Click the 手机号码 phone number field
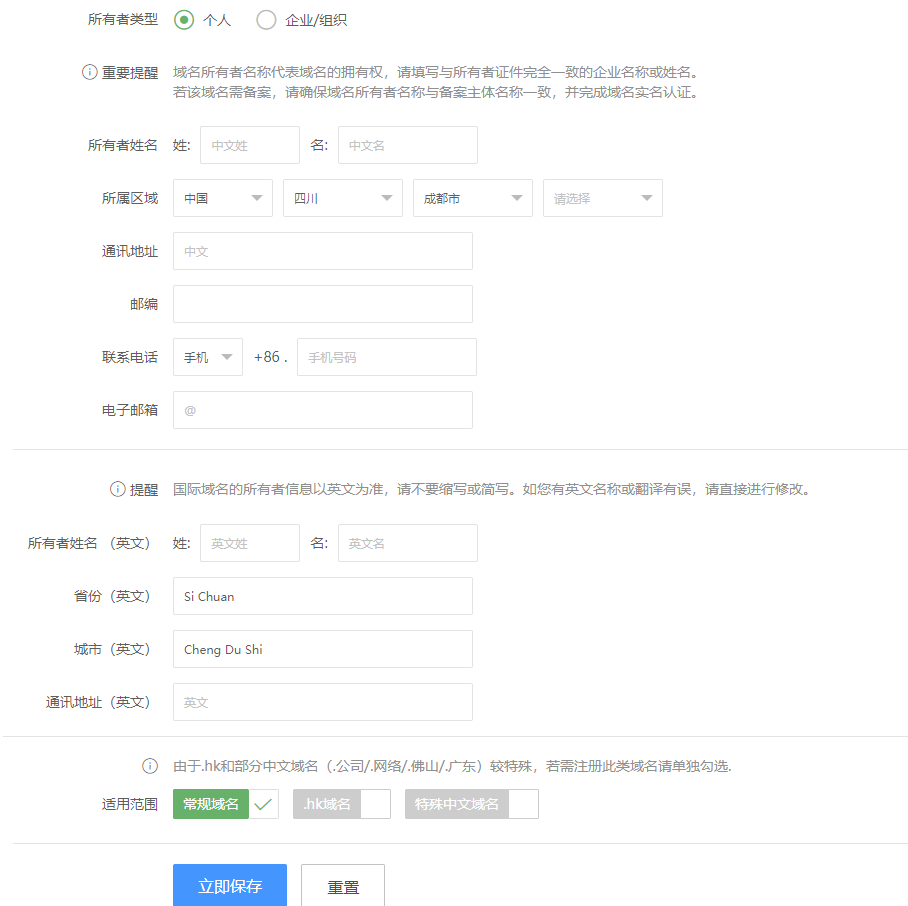The width and height of the screenshot is (908, 906). coord(387,357)
